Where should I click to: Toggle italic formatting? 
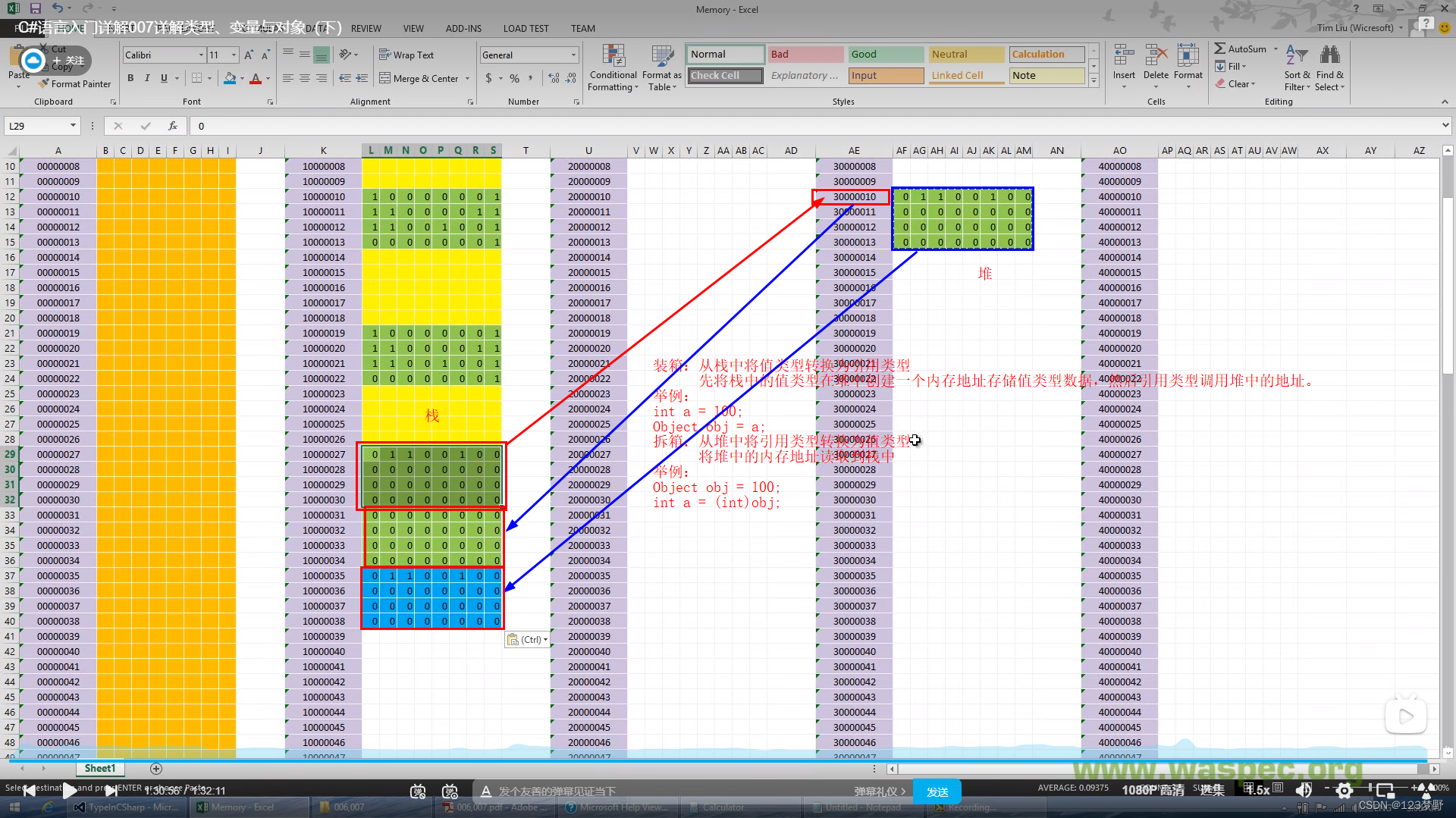(147, 78)
